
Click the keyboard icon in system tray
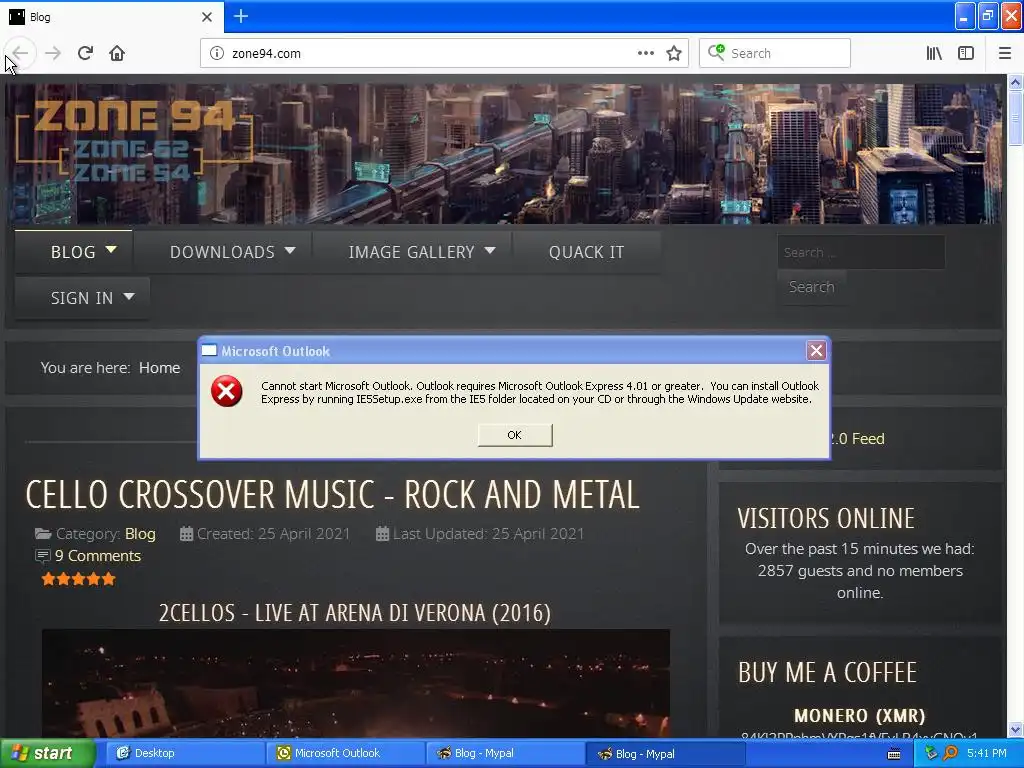click(x=894, y=754)
